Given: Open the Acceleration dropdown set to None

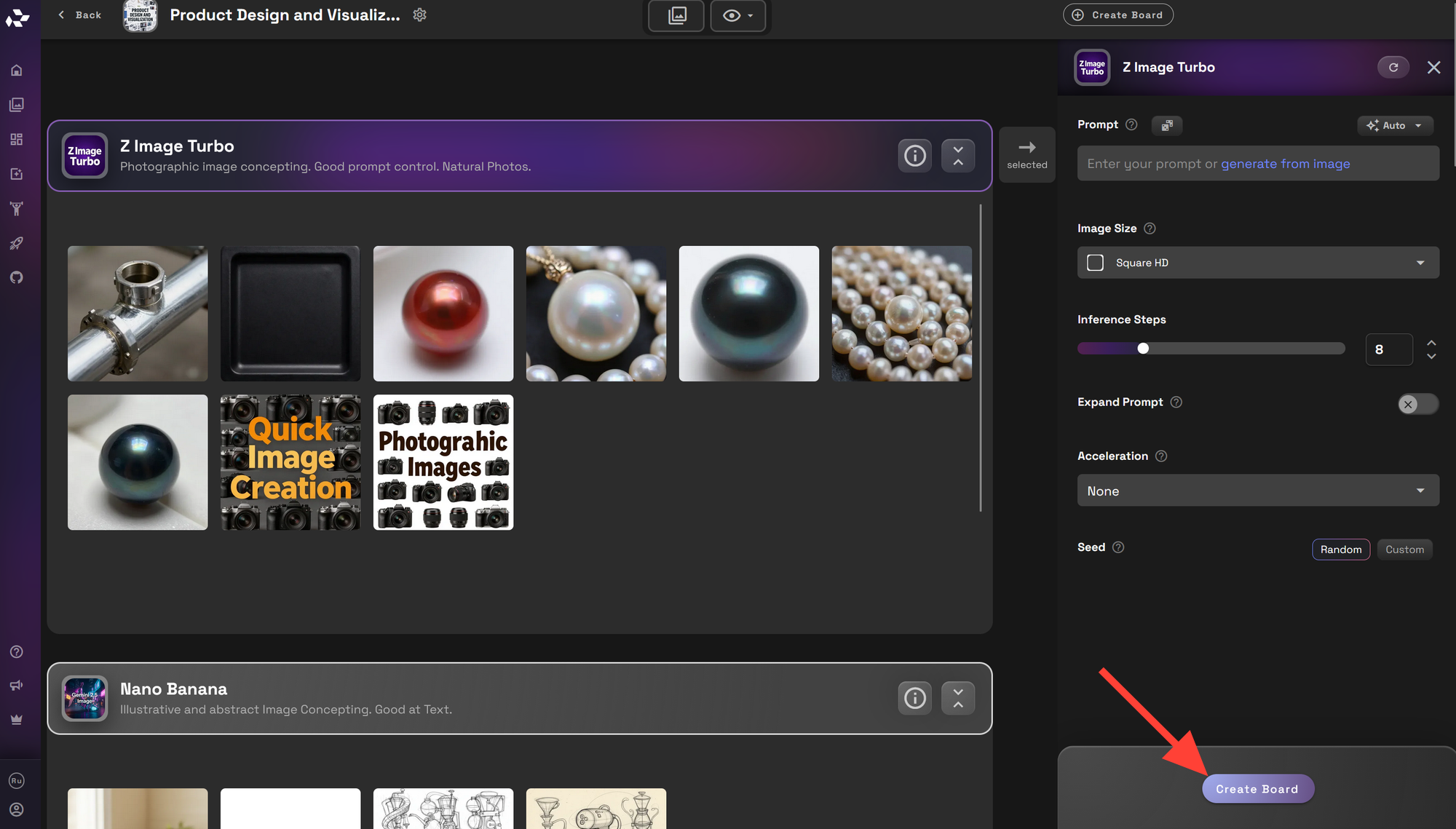Looking at the screenshot, I should pyautogui.click(x=1257, y=491).
